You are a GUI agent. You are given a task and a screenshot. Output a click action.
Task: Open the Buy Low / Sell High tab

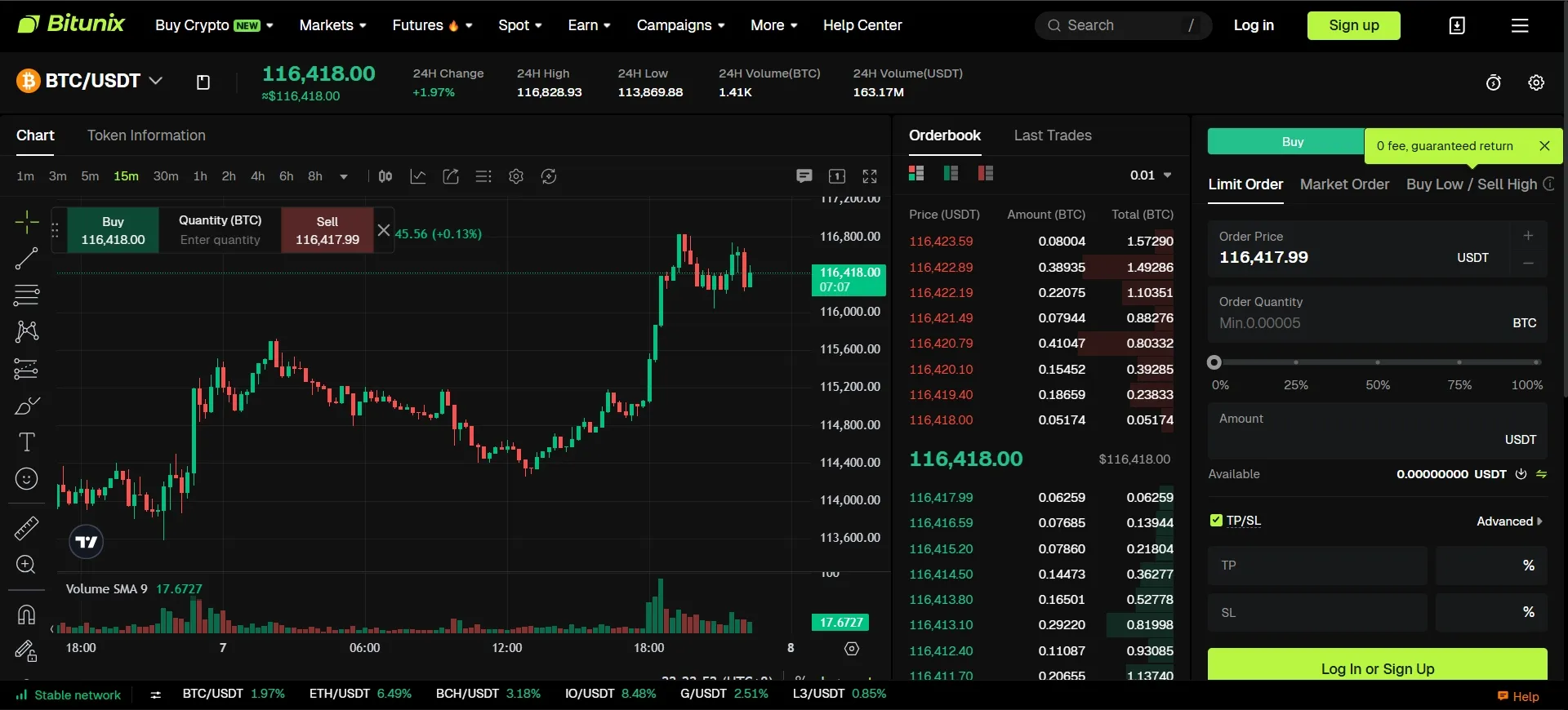[x=1472, y=184]
